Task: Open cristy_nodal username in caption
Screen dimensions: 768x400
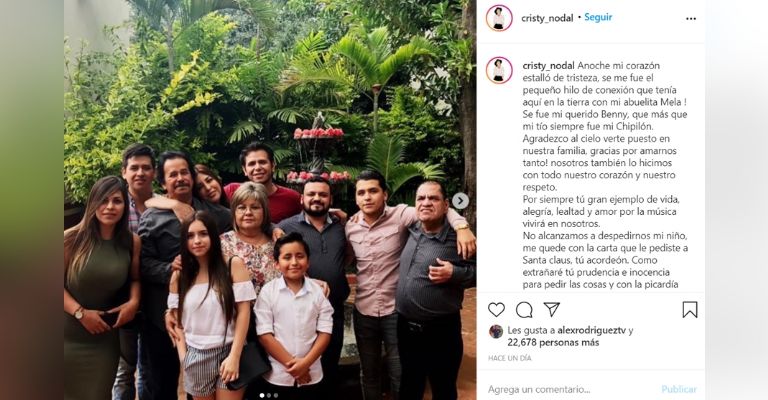Action: point(549,66)
